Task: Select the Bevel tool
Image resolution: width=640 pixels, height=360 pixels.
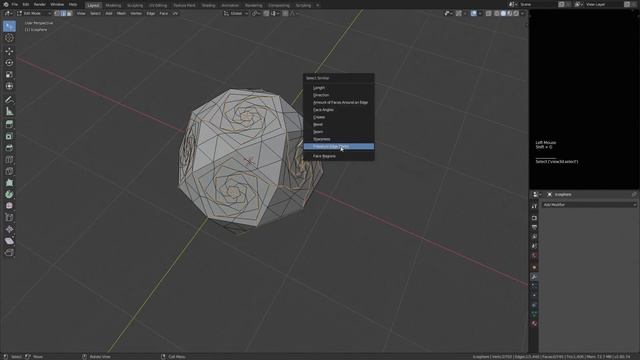Action: tap(9, 148)
